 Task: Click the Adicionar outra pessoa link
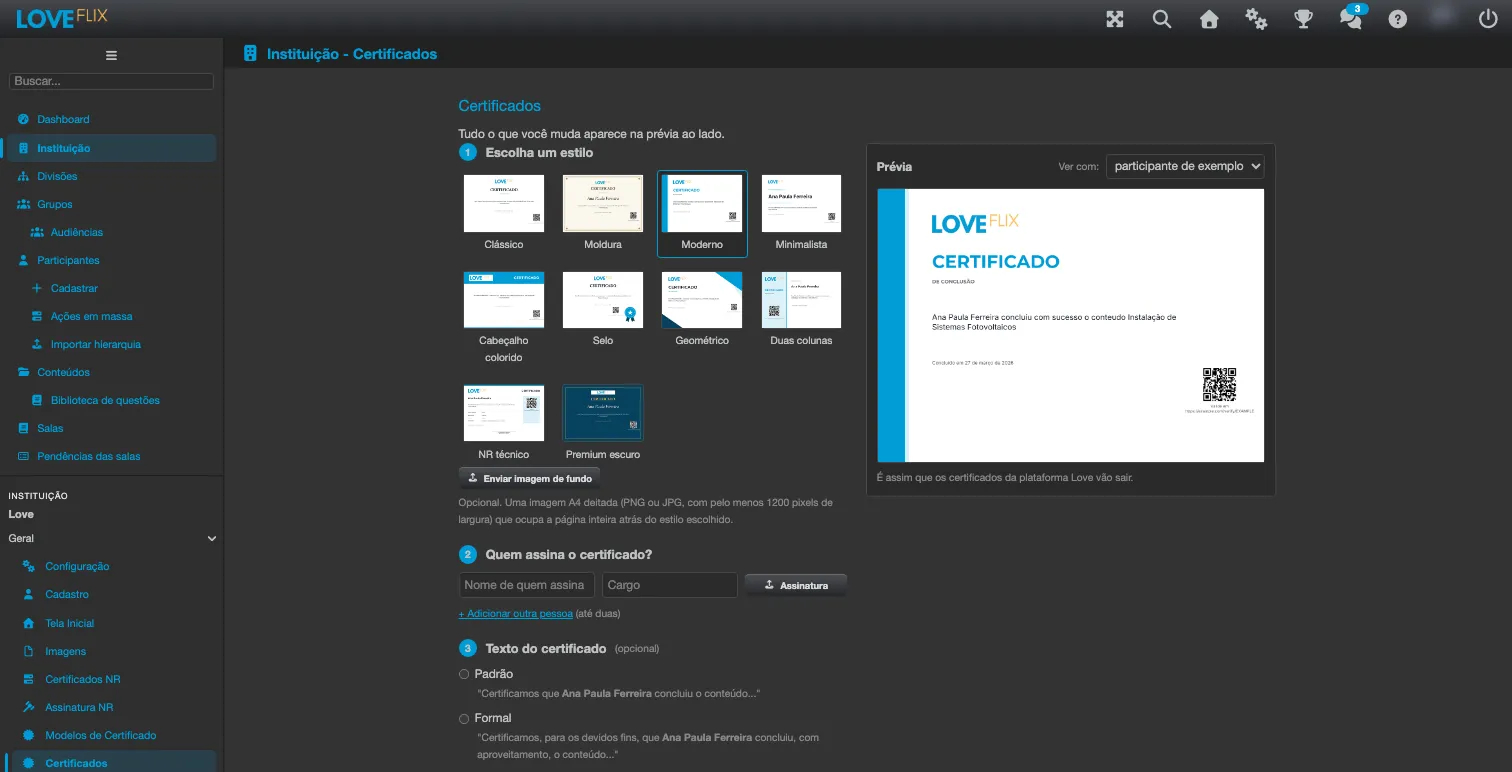click(515, 613)
